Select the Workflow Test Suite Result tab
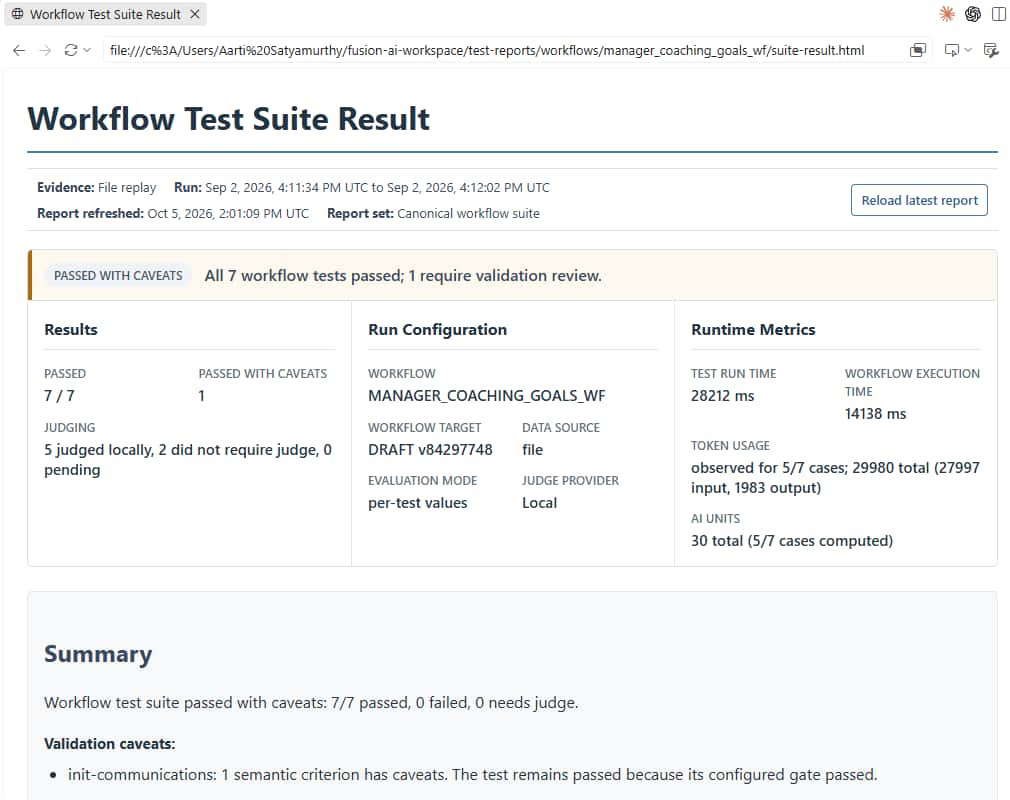This screenshot has height=800, width=1010. point(105,14)
